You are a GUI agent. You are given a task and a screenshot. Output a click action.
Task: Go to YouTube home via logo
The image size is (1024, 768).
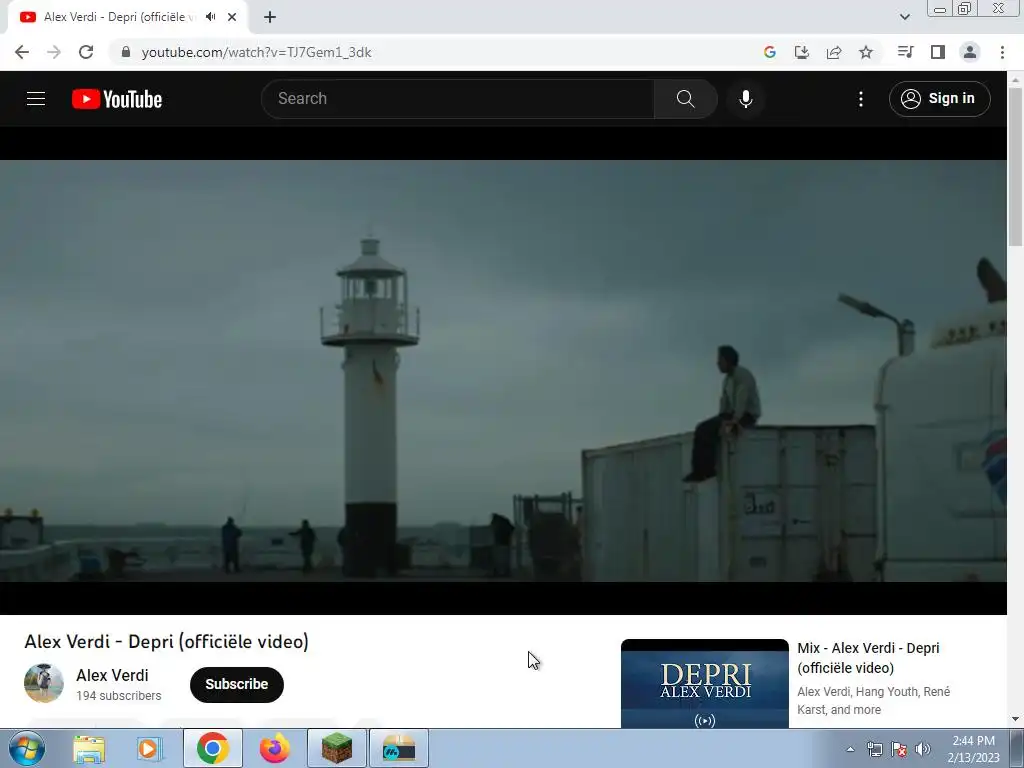coord(117,99)
